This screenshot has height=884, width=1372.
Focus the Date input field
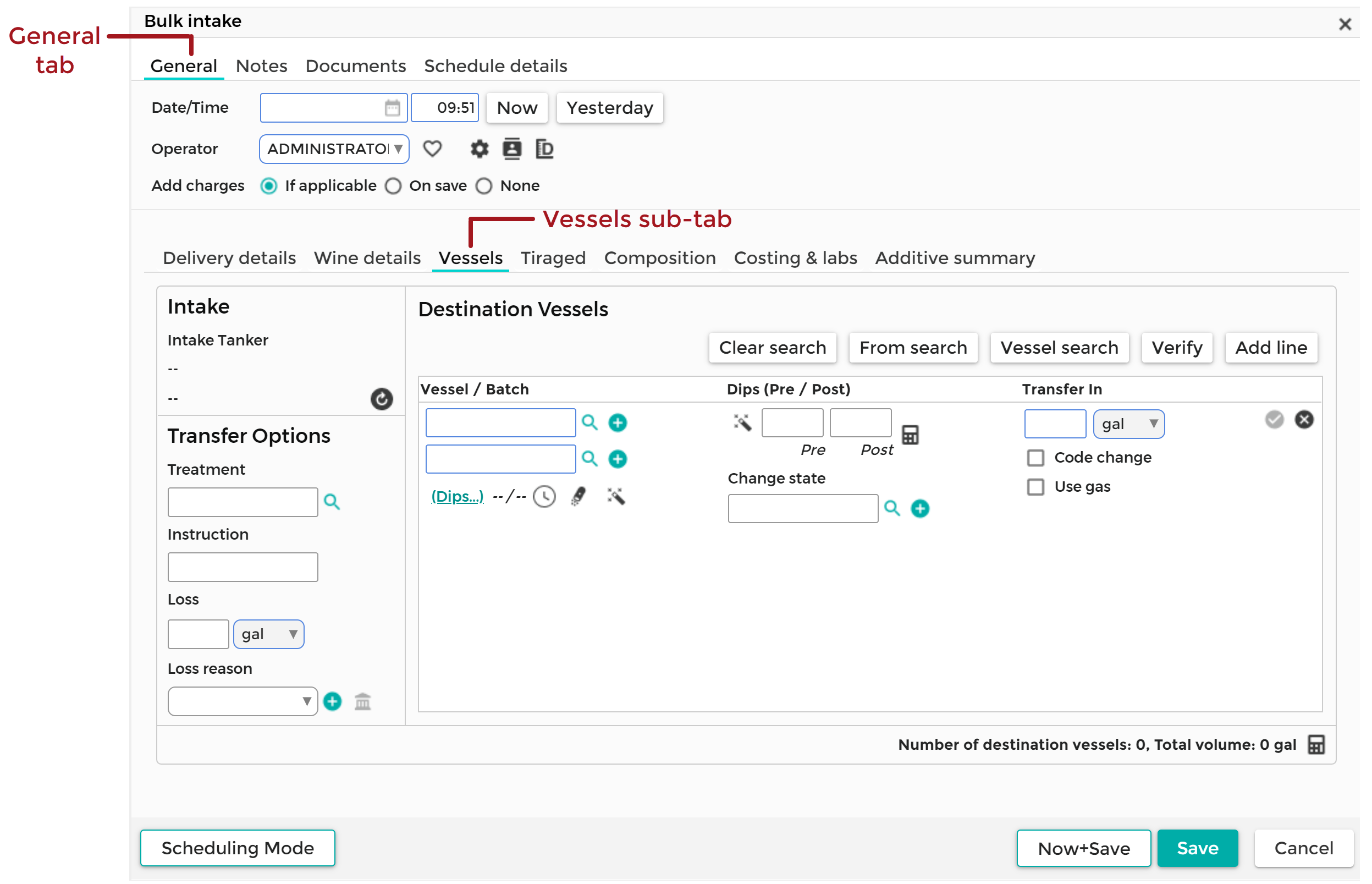click(333, 107)
